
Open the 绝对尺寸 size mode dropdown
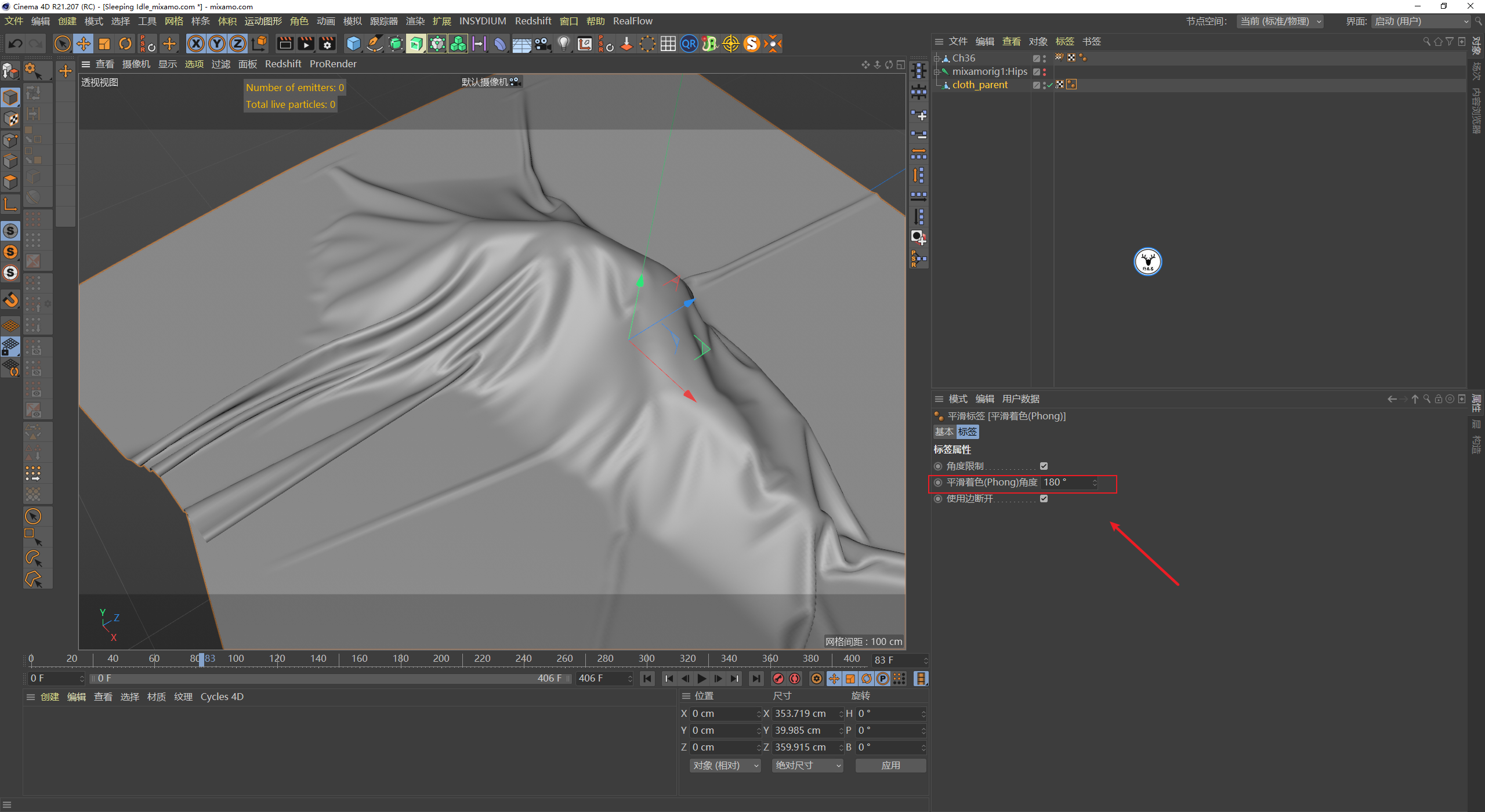807,766
